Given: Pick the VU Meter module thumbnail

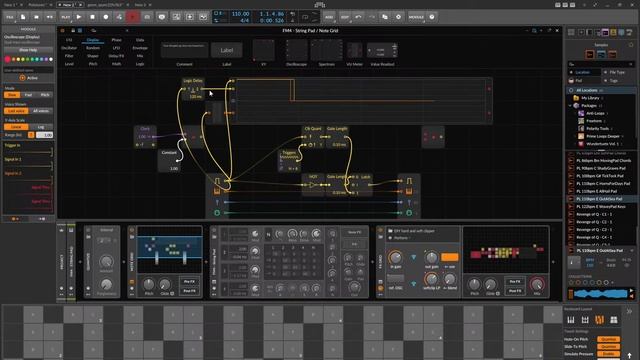Looking at the screenshot, I should 354,50.
